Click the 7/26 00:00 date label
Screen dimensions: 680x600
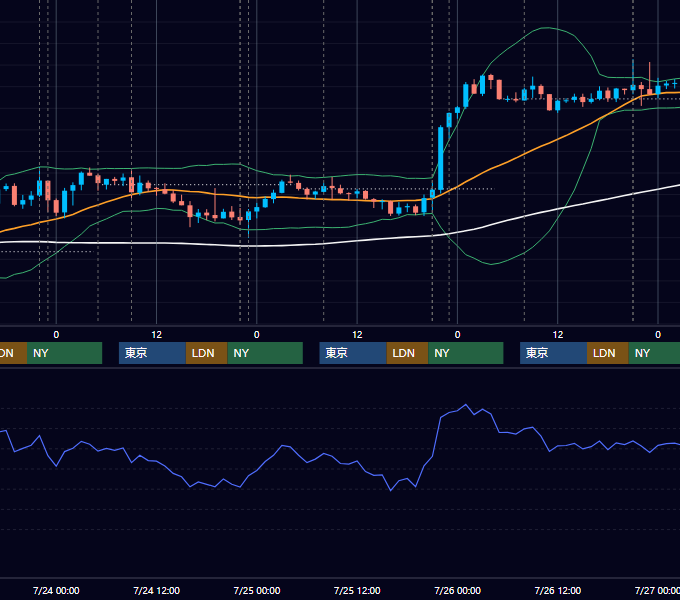tap(458, 590)
